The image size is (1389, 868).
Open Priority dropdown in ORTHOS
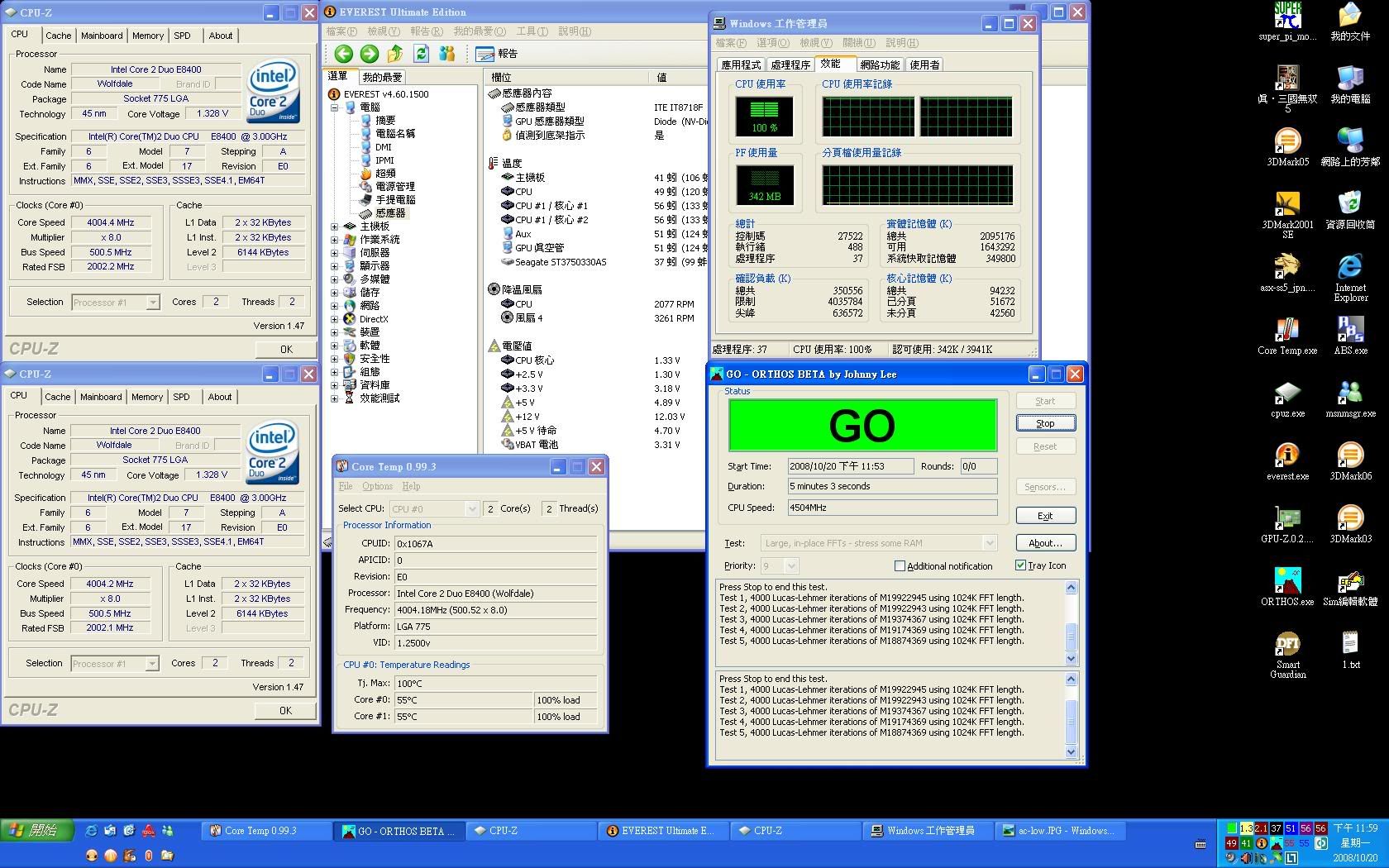(791, 566)
